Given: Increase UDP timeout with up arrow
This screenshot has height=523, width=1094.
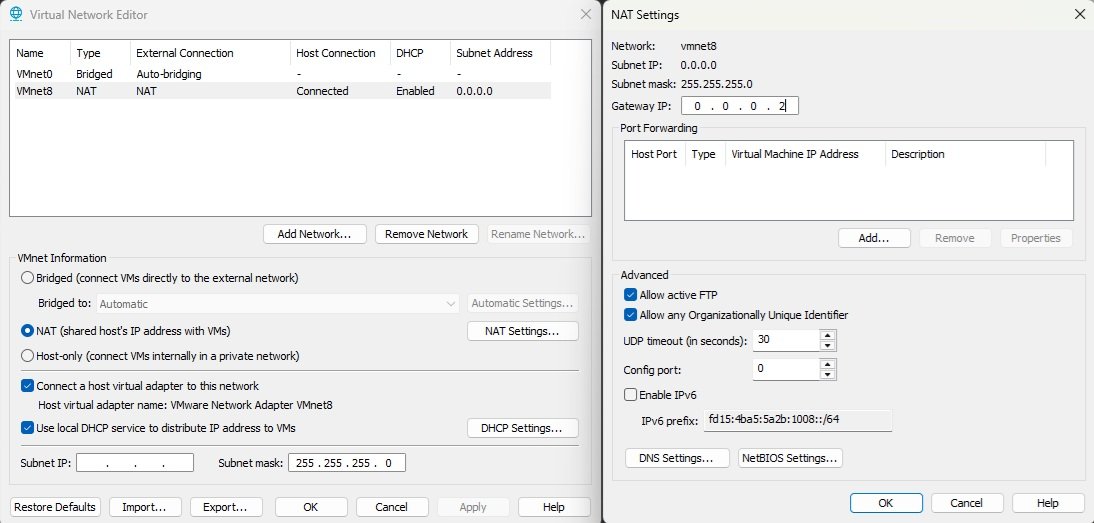Looking at the screenshot, I should coord(827,335).
